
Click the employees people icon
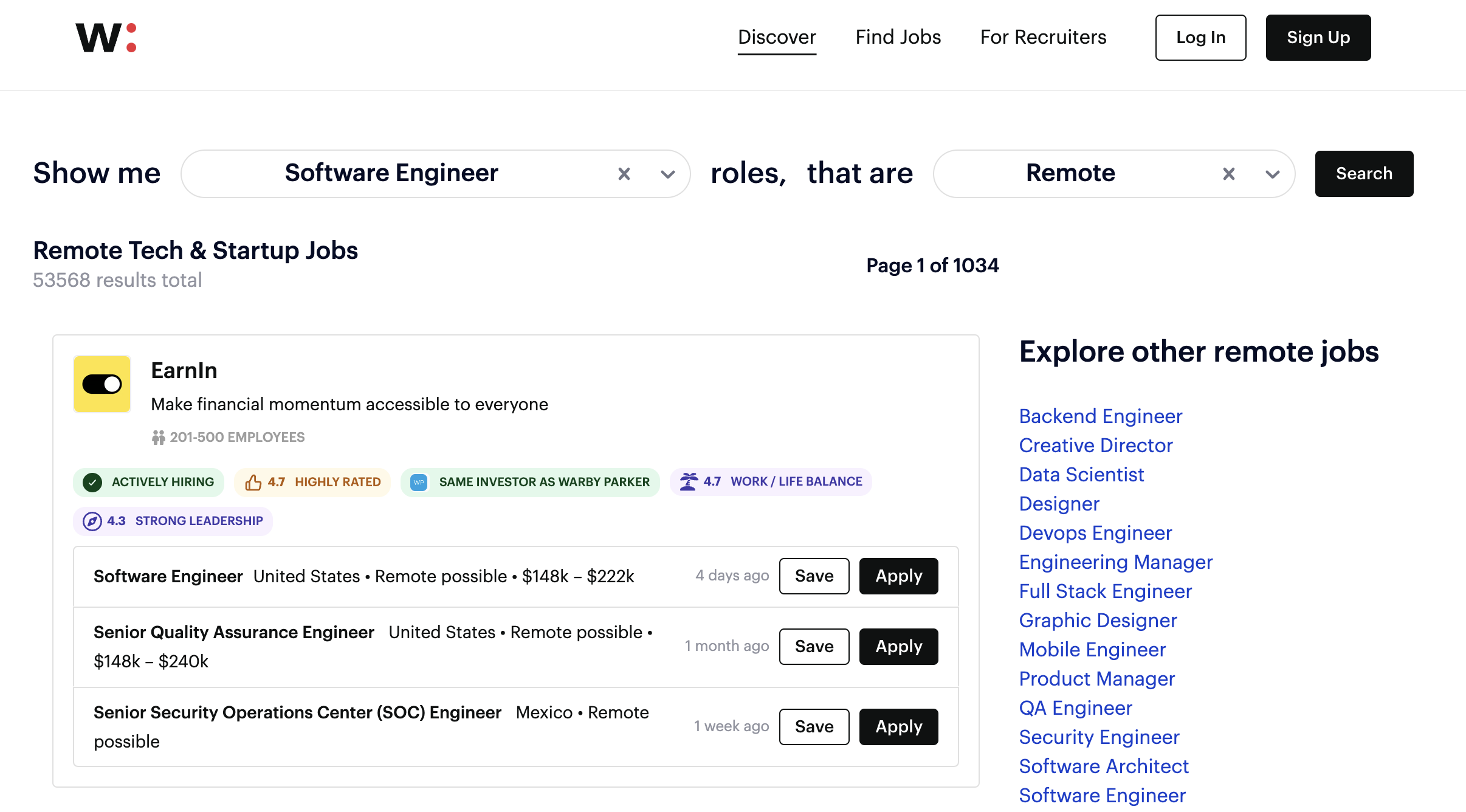tap(159, 438)
